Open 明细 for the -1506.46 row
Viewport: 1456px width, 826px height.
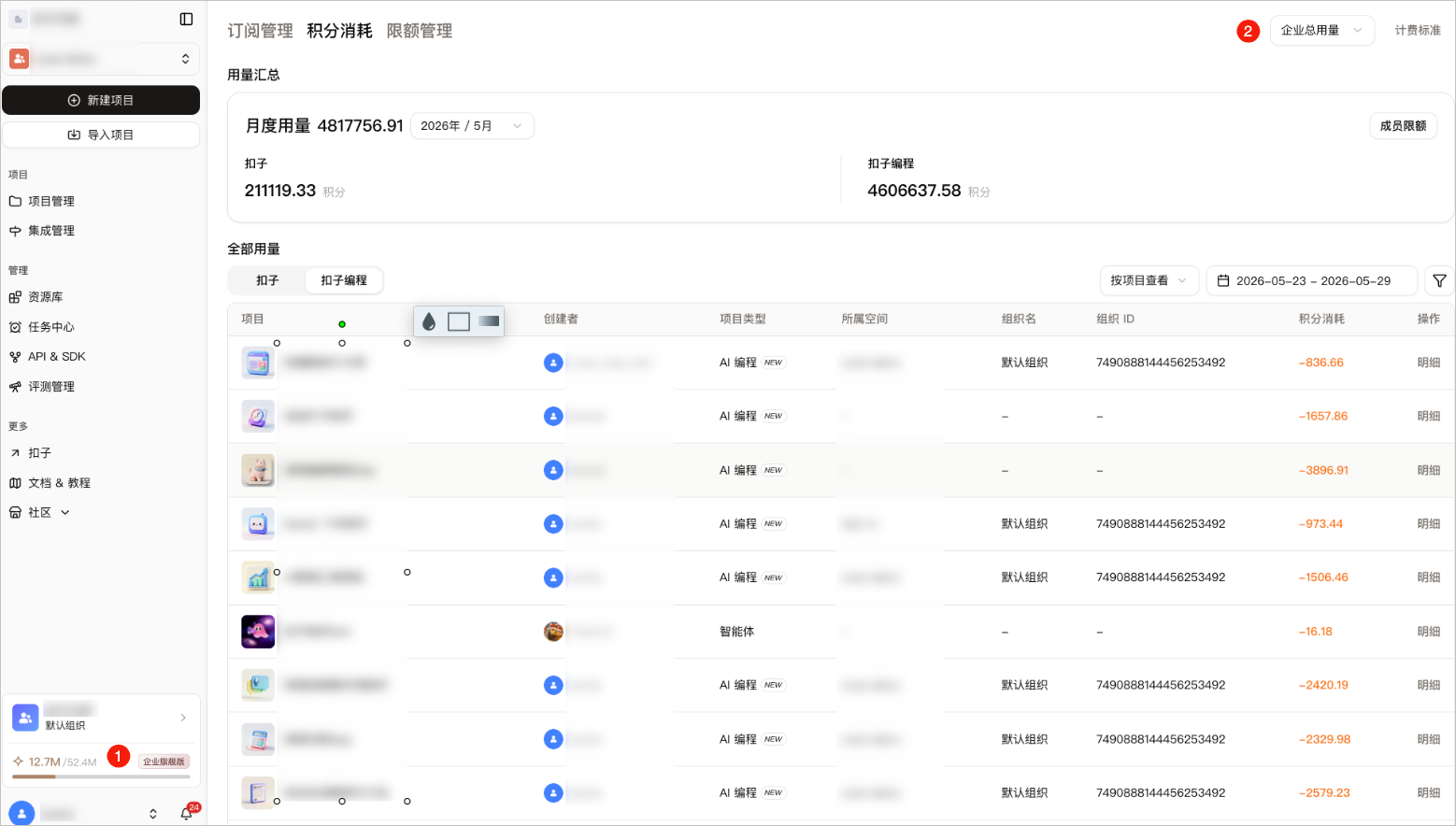[1428, 577]
